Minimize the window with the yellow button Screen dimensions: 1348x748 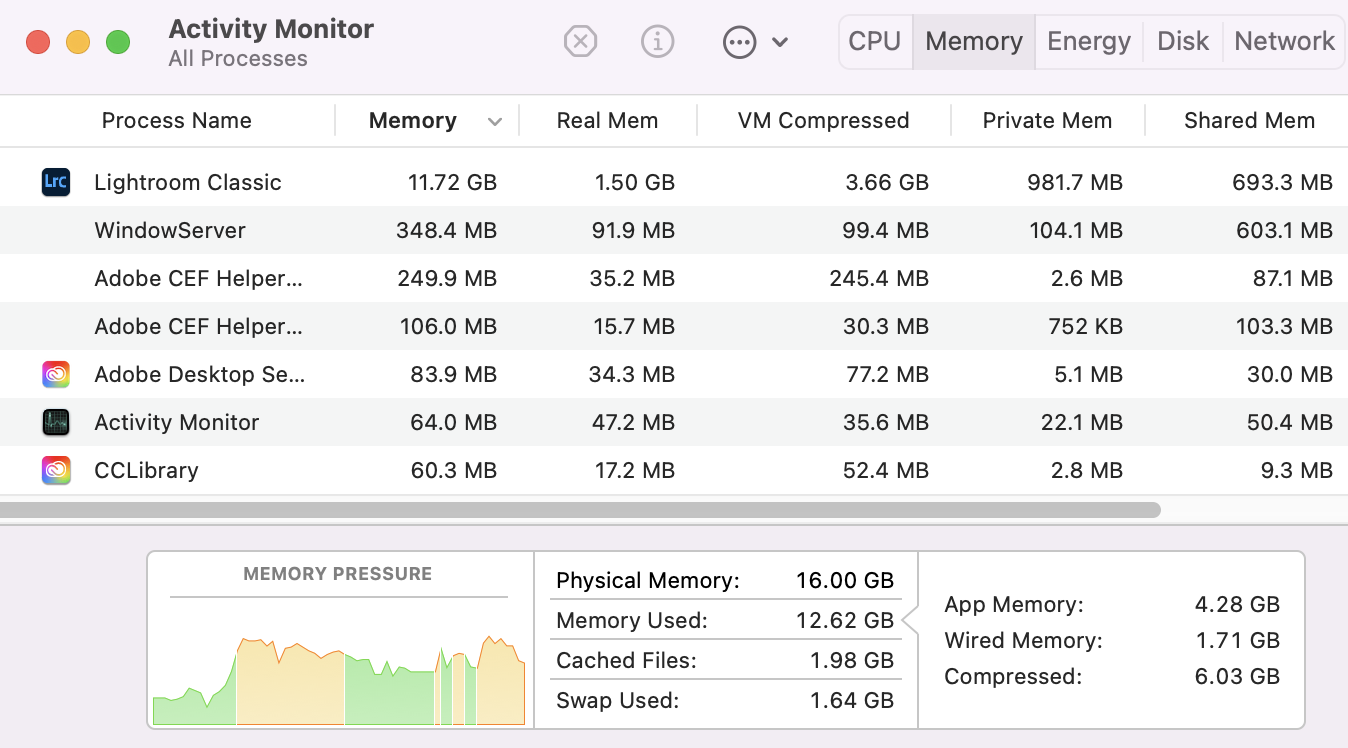tap(78, 42)
